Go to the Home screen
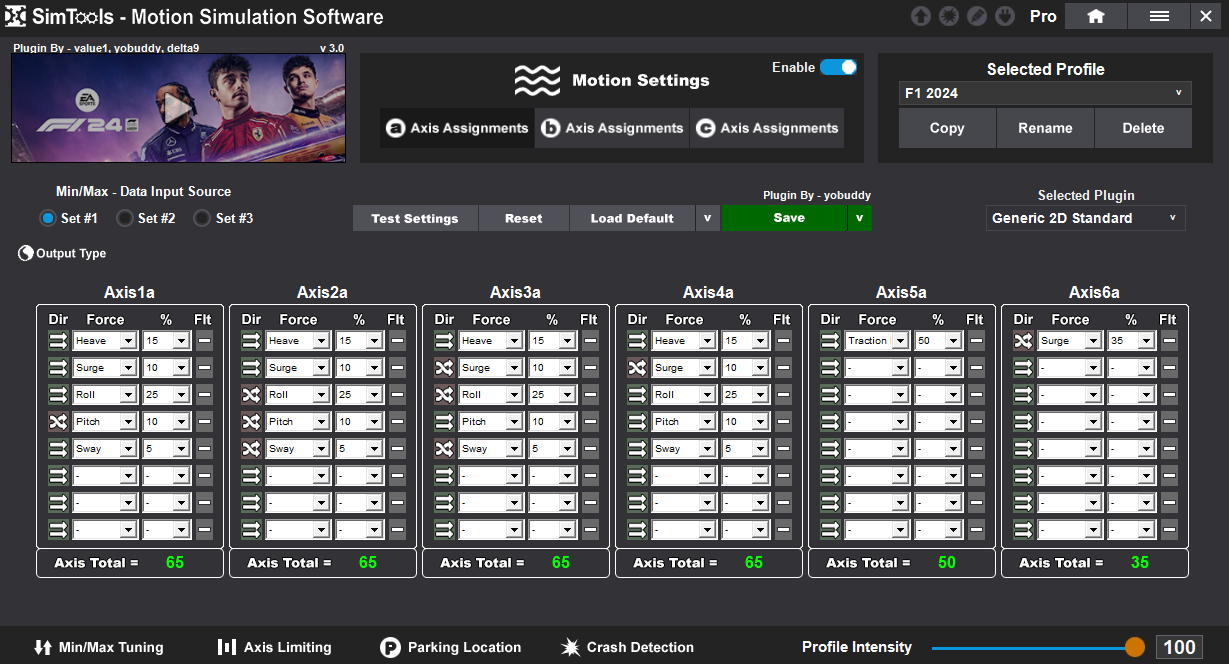Screen dimensions: 1229x664 [x=1096, y=16]
